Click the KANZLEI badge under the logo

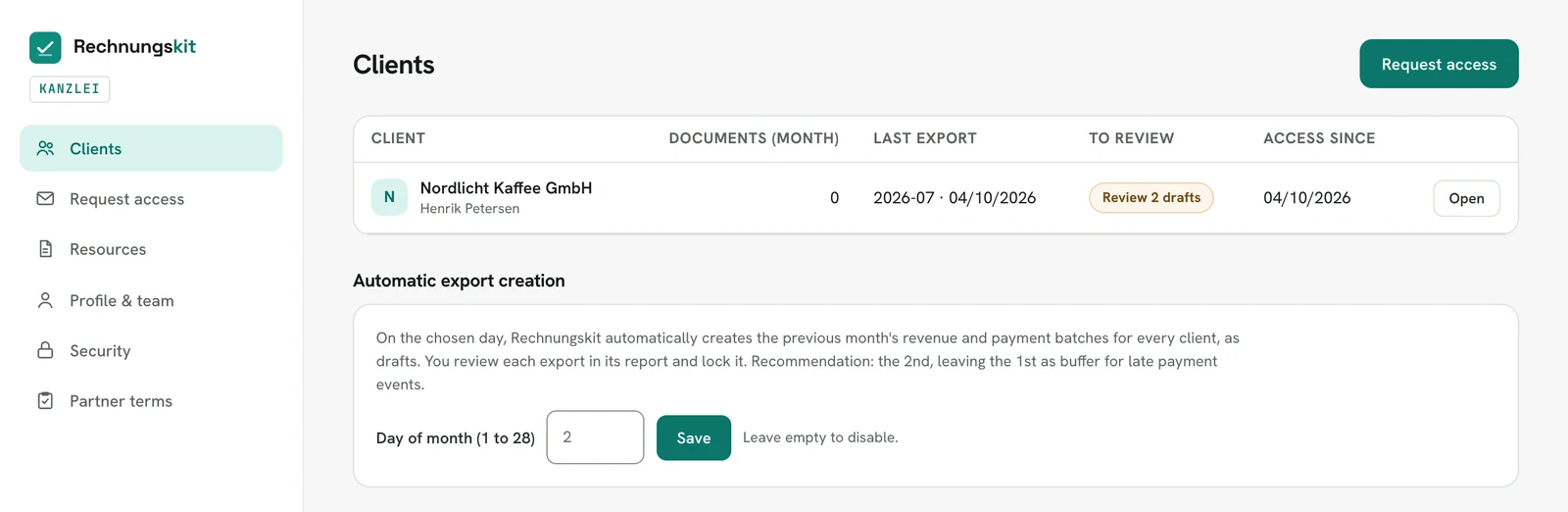click(x=70, y=89)
